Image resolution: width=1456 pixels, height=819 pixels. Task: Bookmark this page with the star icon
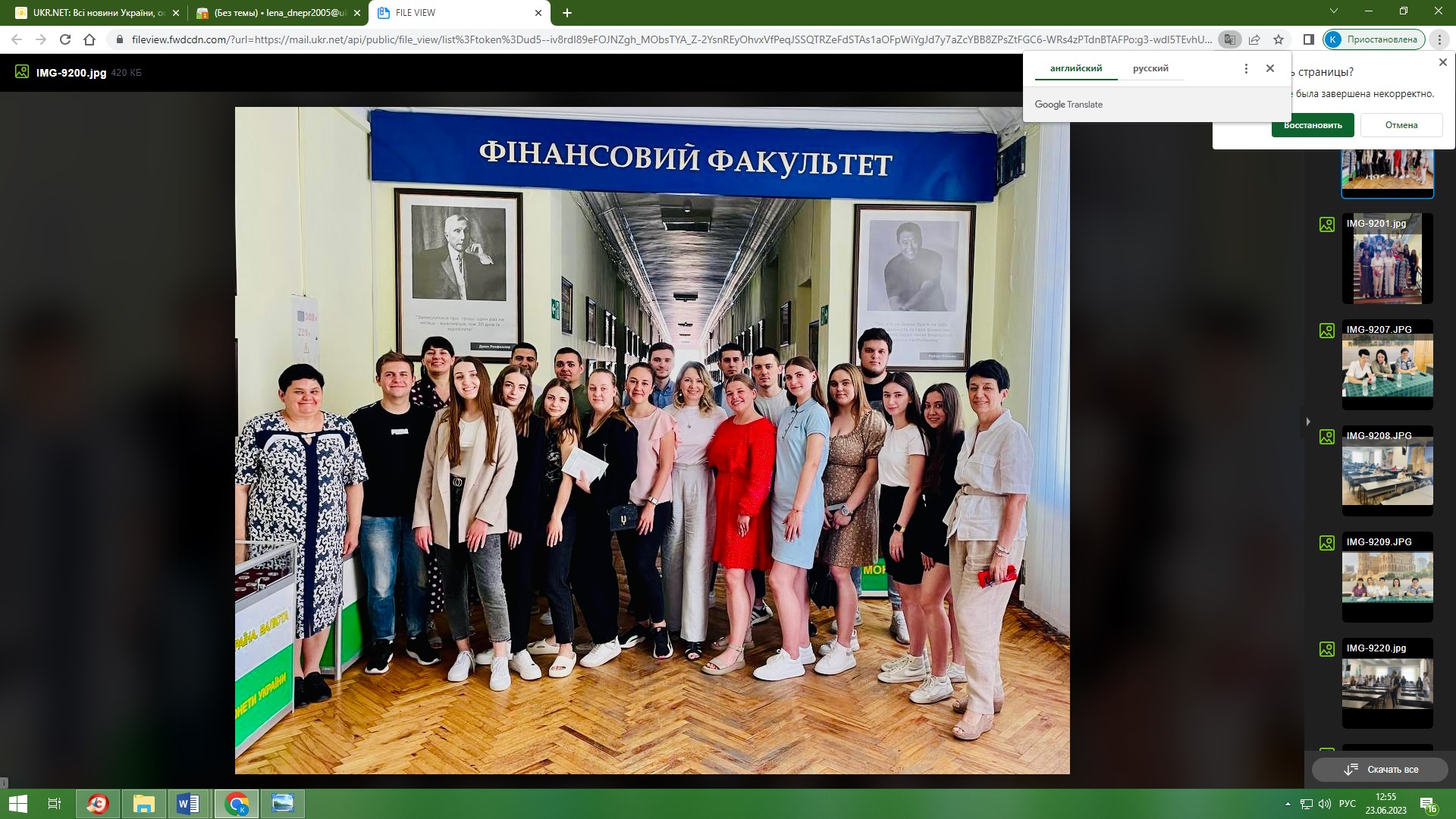(1279, 39)
